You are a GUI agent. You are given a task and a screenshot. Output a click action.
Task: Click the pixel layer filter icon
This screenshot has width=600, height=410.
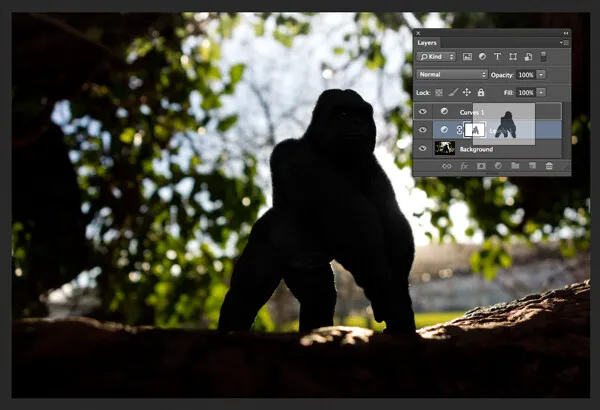coord(469,57)
